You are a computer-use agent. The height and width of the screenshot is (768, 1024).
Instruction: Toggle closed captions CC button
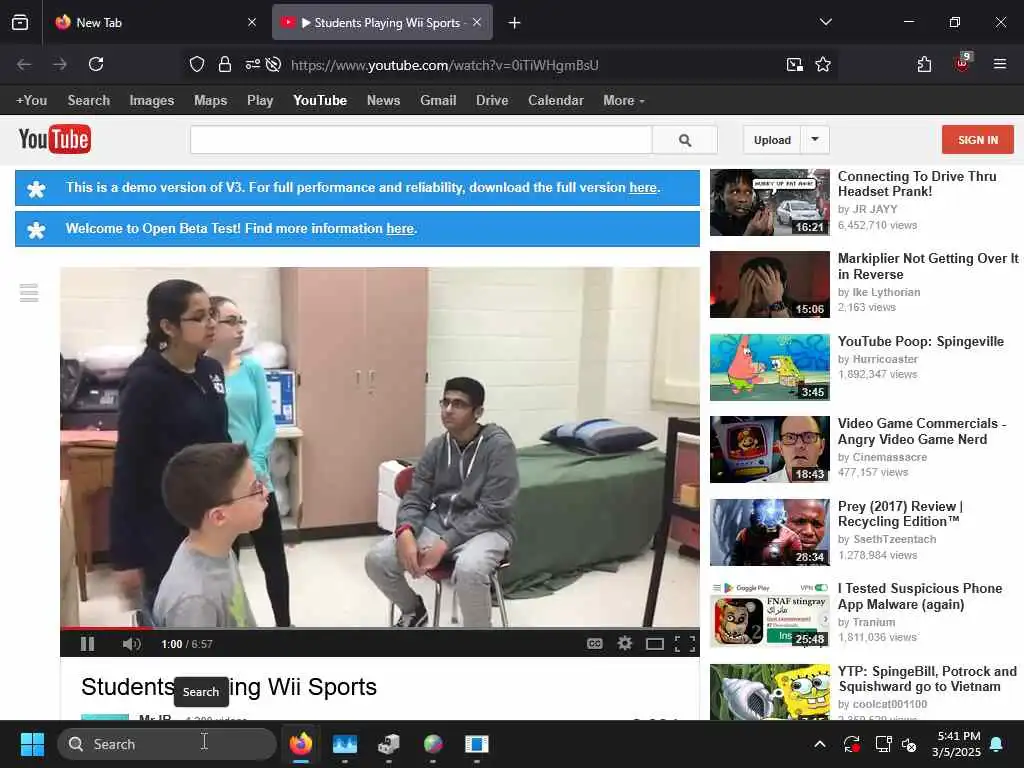(594, 644)
